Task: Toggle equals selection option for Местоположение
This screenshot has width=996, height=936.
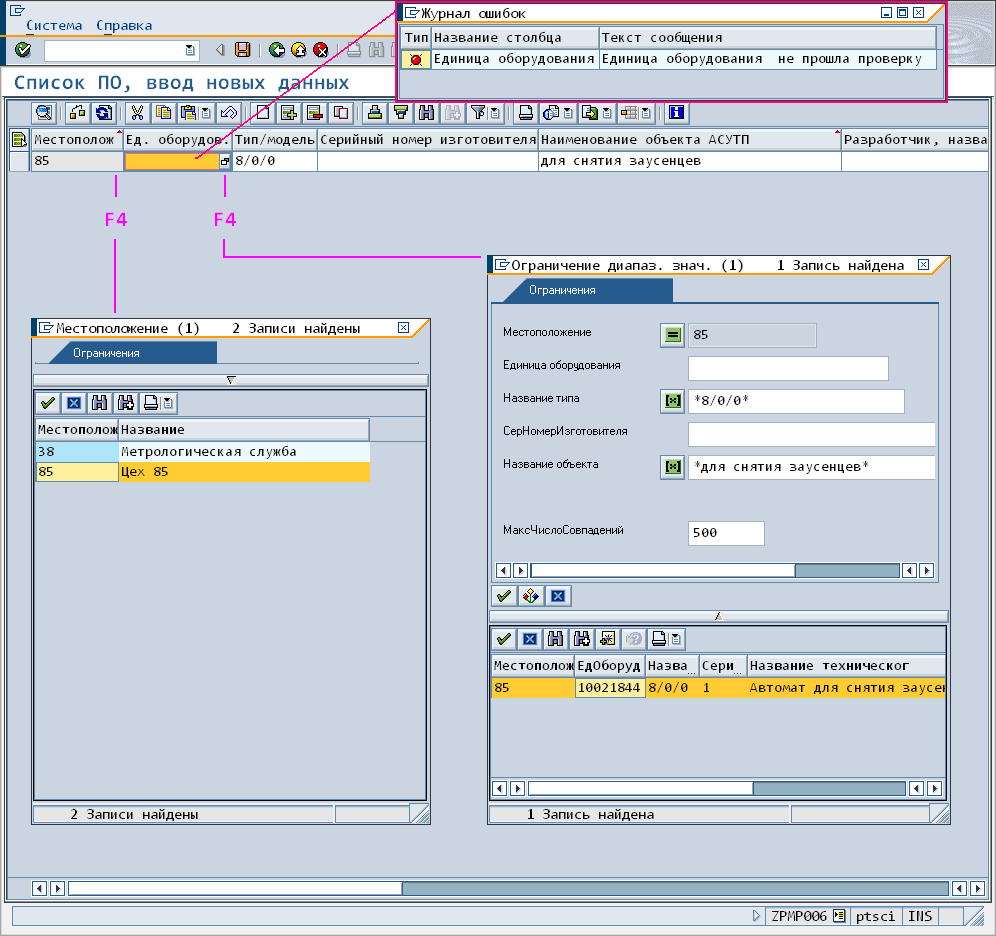Action: point(672,335)
